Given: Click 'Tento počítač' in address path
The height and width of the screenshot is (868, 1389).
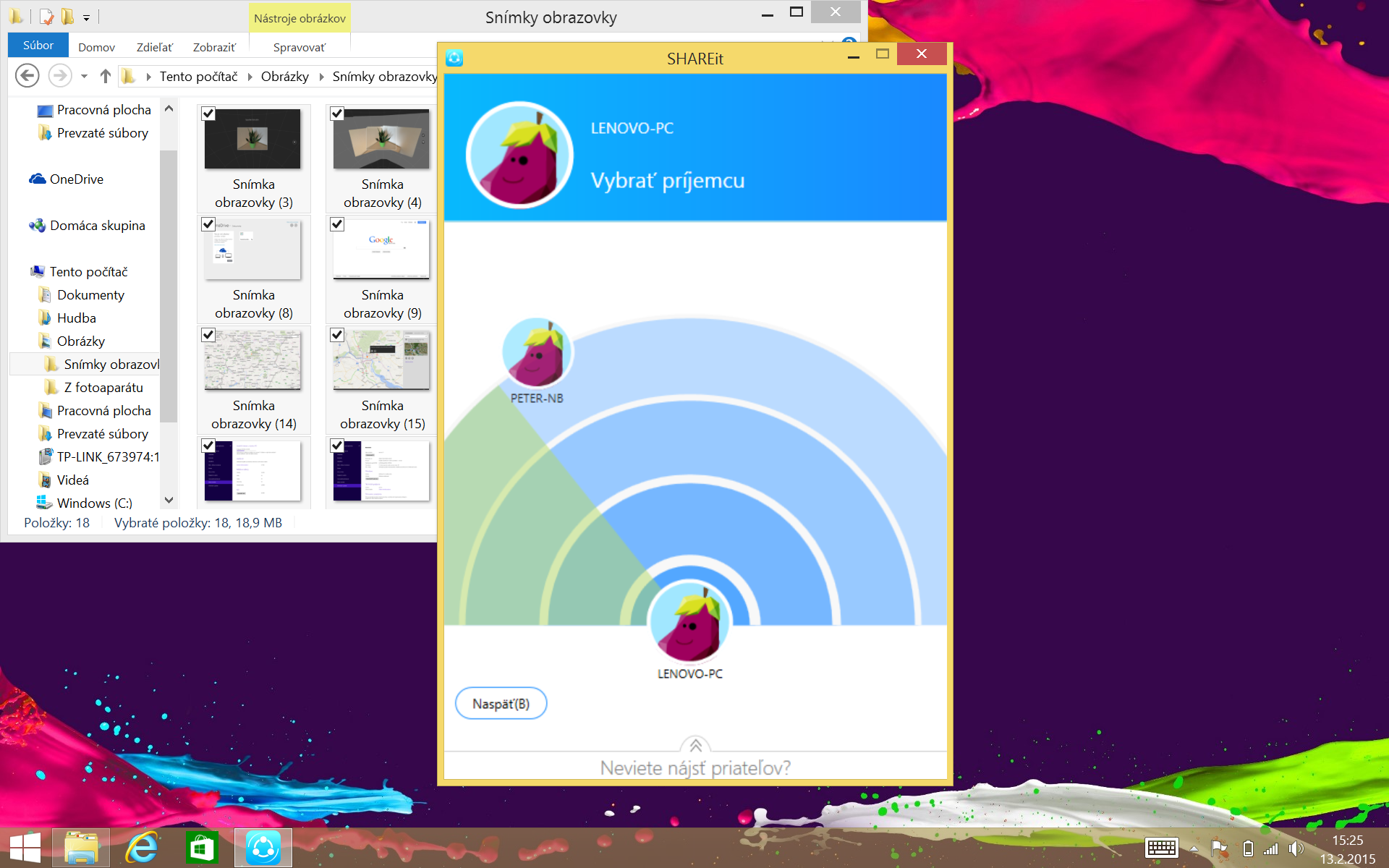Looking at the screenshot, I should coord(198,76).
